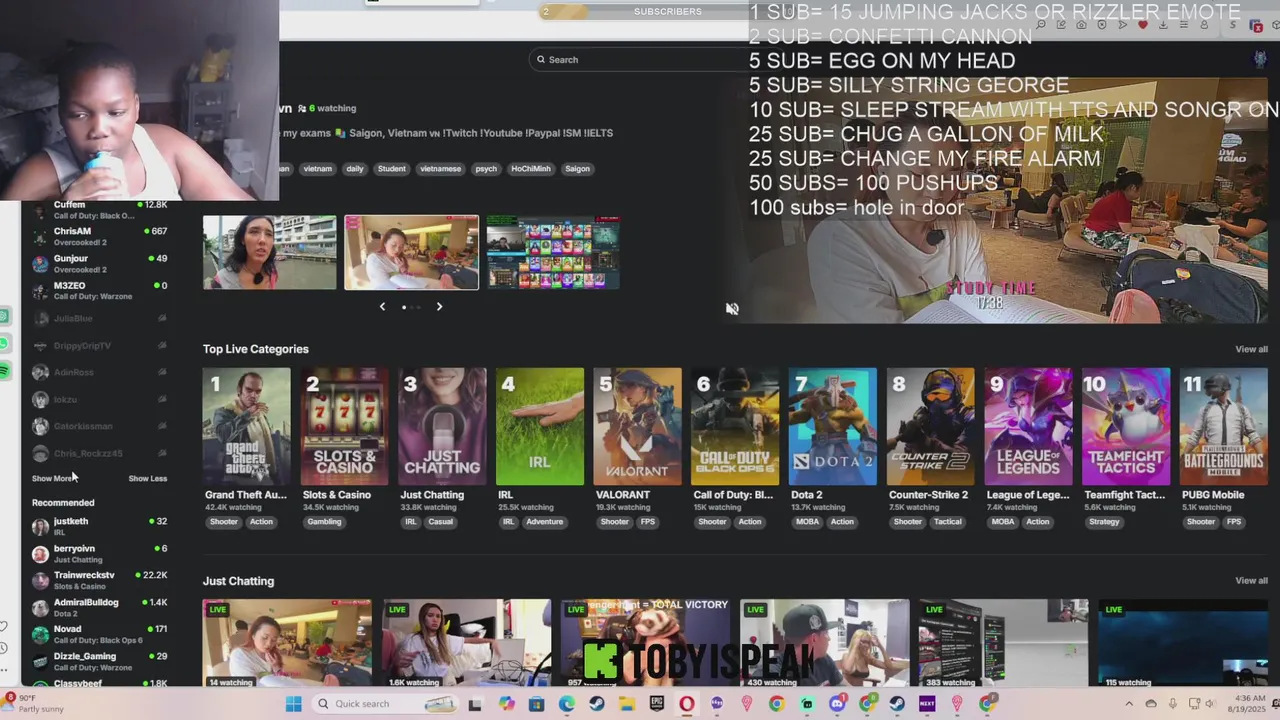Select the Strategy tag under Teamfight Tactics
The height and width of the screenshot is (720, 1280).
tap(1104, 522)
